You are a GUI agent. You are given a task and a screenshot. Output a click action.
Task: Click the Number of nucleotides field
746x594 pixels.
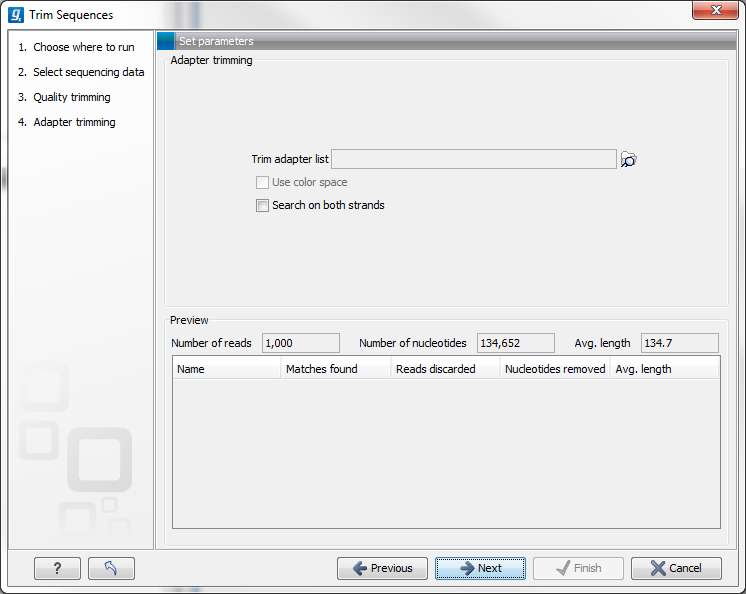coord(515,343)
